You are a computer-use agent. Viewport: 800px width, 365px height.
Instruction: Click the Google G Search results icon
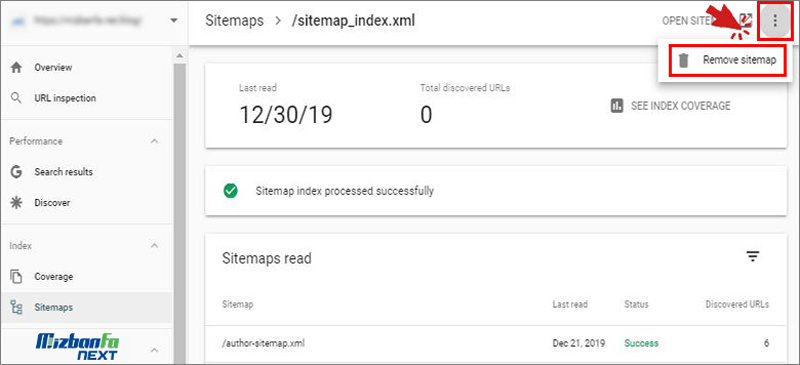(16, 172)
